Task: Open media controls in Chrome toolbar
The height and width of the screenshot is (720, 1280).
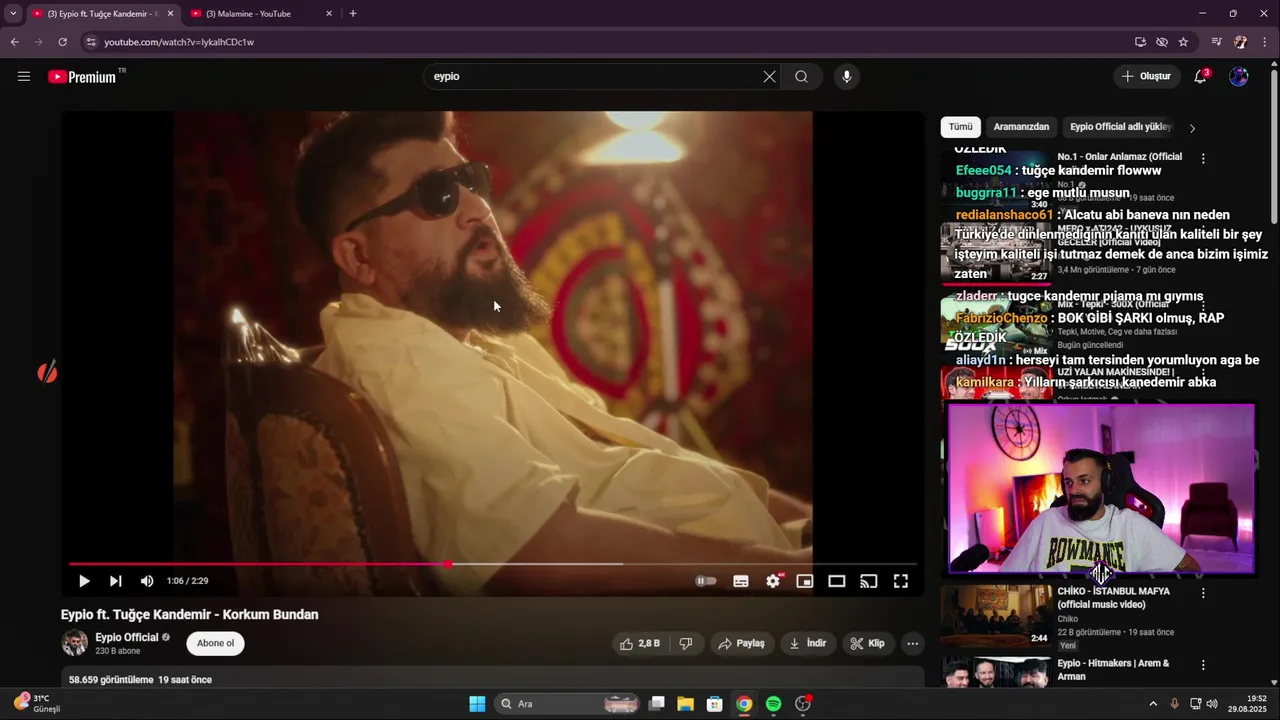Action: pos(1216,42)
